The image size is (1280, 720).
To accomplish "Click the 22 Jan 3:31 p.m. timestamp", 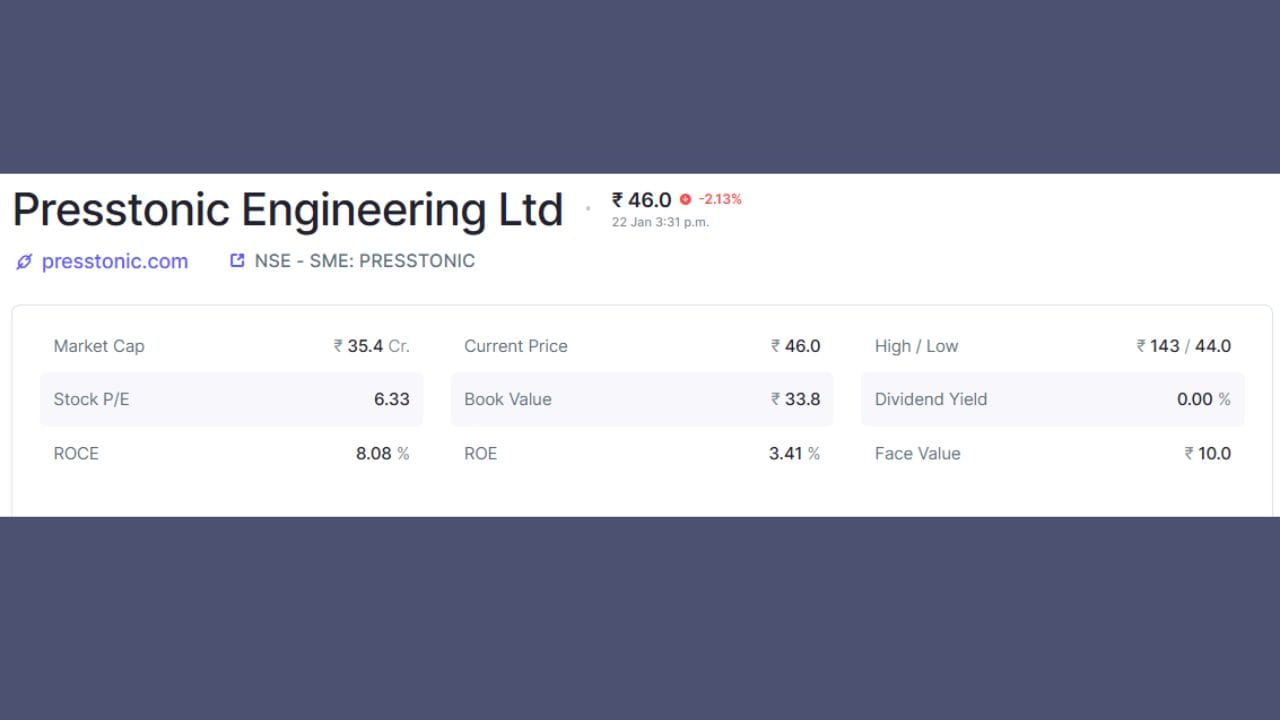I will tap(660, 222).
